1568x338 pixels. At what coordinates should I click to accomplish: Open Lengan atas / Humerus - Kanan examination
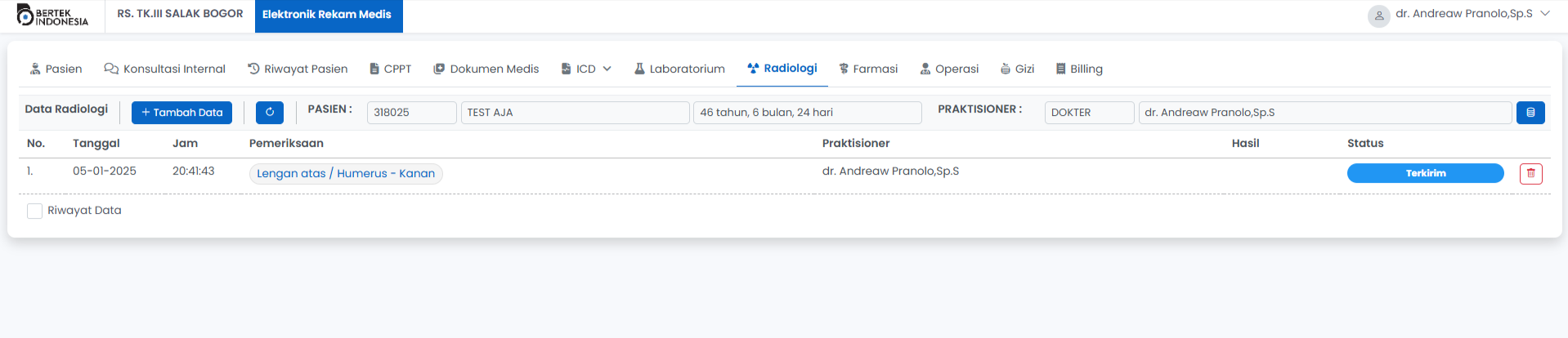(346, 173)
